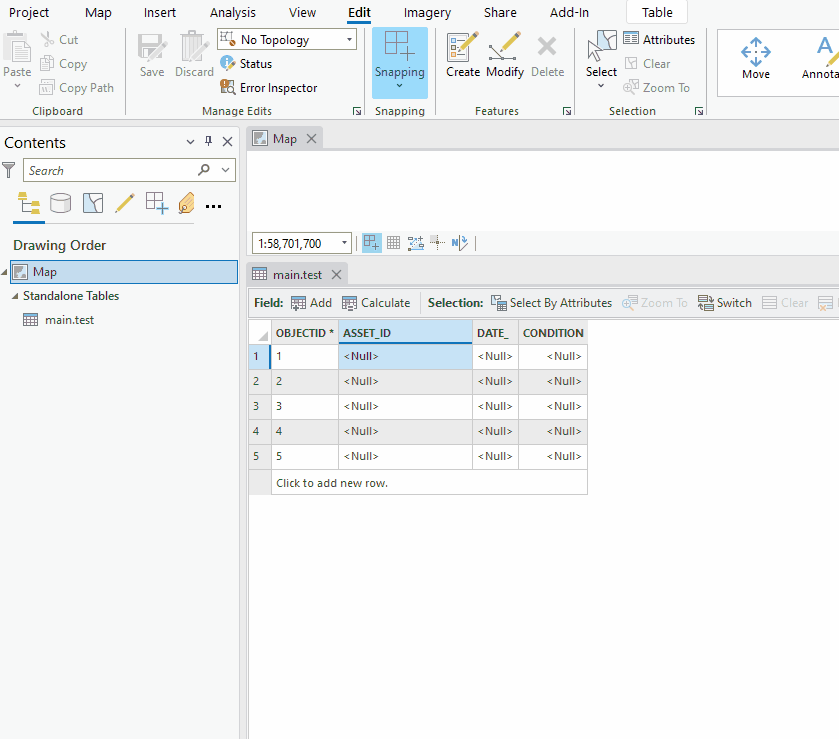Toggle ground to grid correction button
839x739 pixels.
pos(460,243)
